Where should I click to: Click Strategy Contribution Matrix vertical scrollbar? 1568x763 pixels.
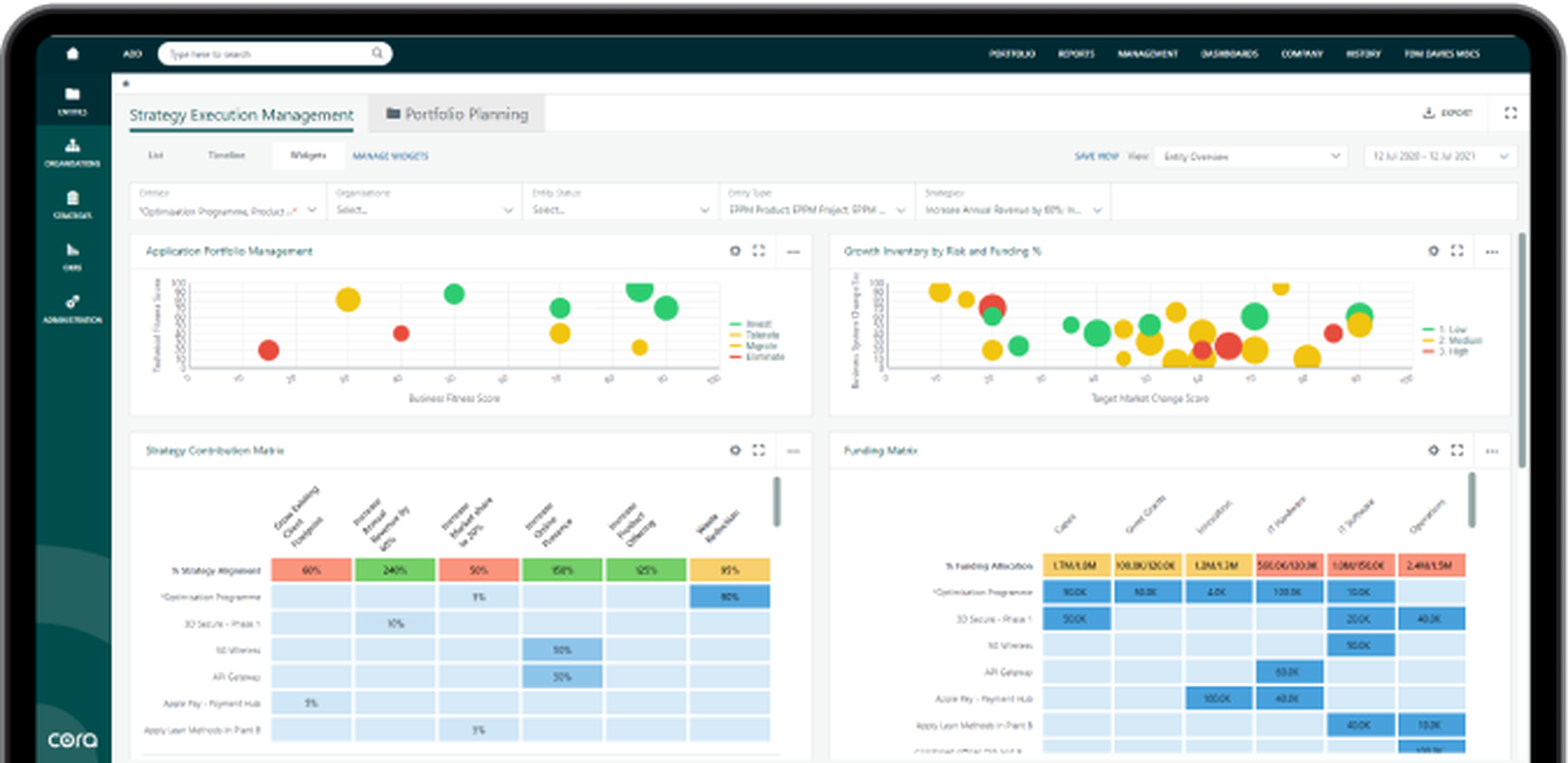tap(777, 502)
